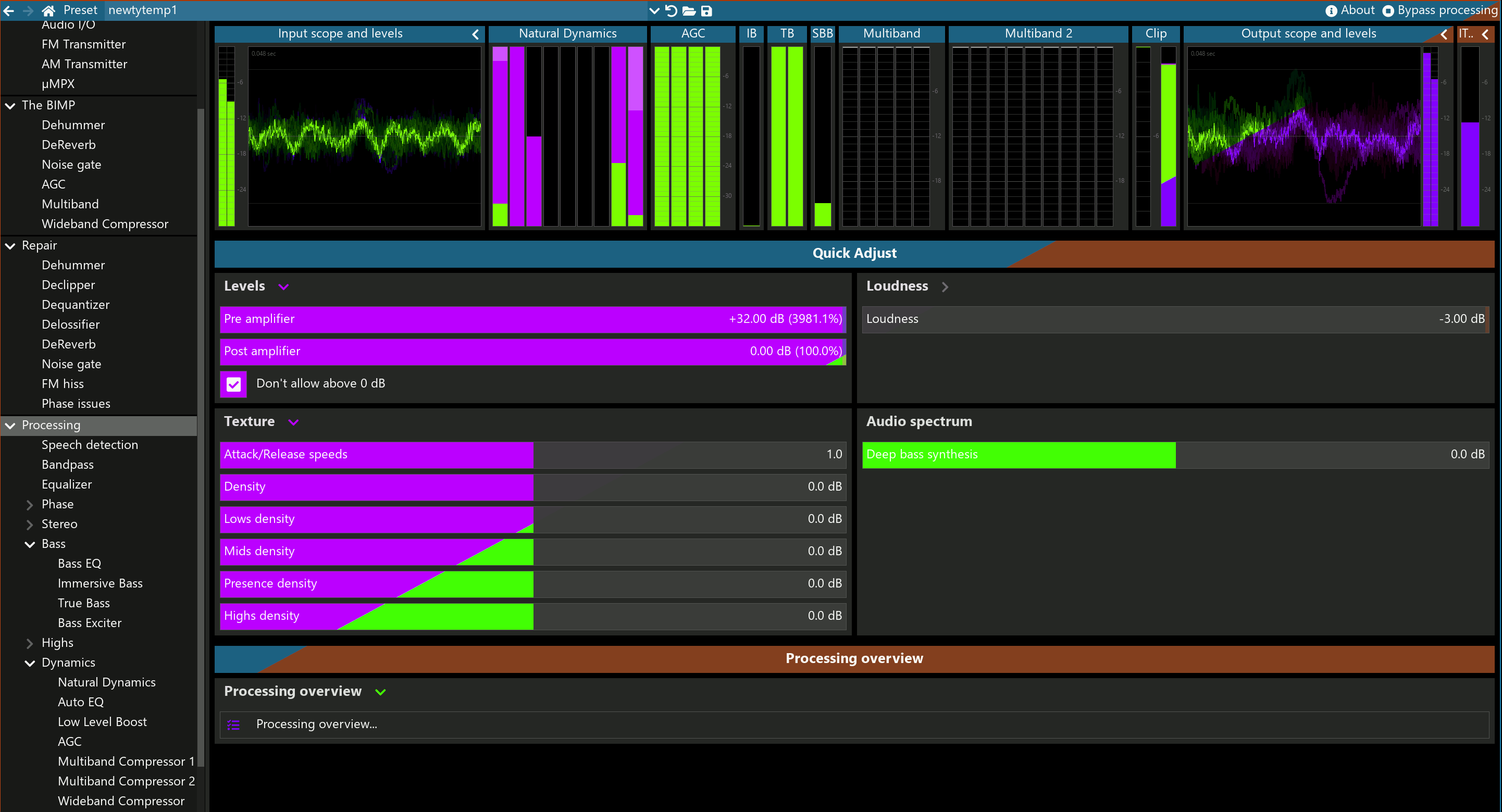The width and height of the screenshot is (1502, 812).
Task: Click the input scope waveform display
Action: click(x=364, y=136)
